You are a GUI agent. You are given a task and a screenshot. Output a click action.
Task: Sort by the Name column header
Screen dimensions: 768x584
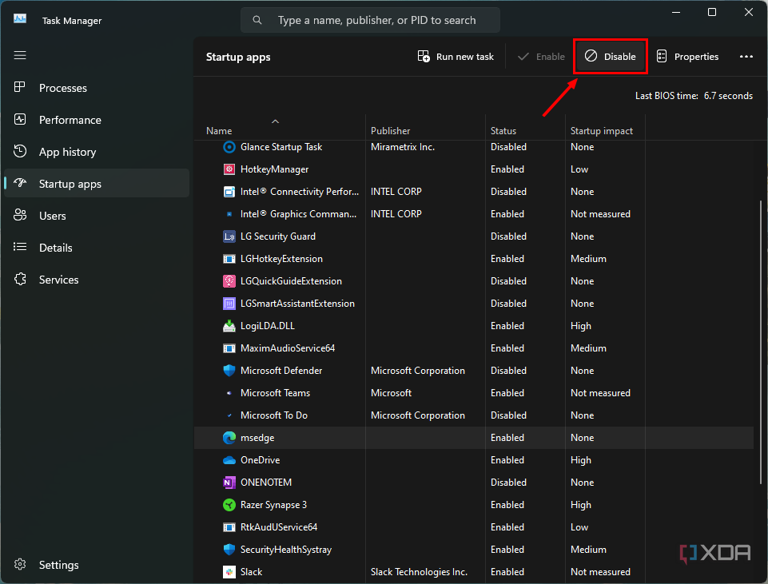[x=219, y=131]
